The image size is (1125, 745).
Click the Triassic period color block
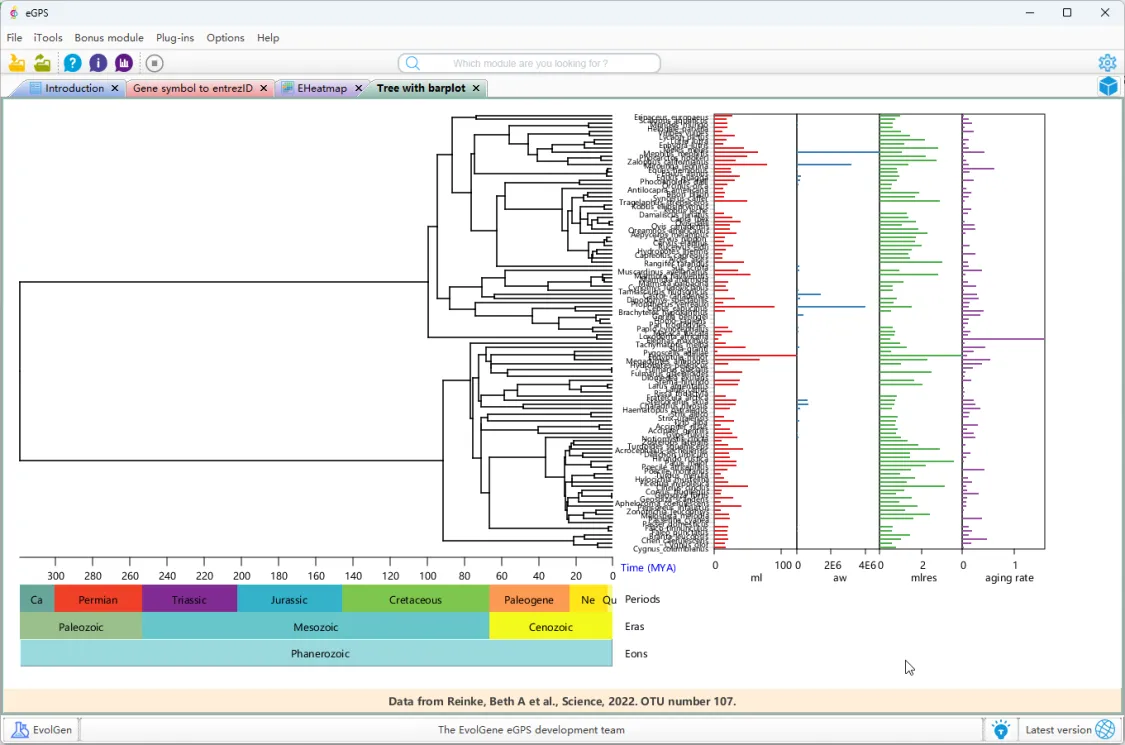[x=189, y=599]
